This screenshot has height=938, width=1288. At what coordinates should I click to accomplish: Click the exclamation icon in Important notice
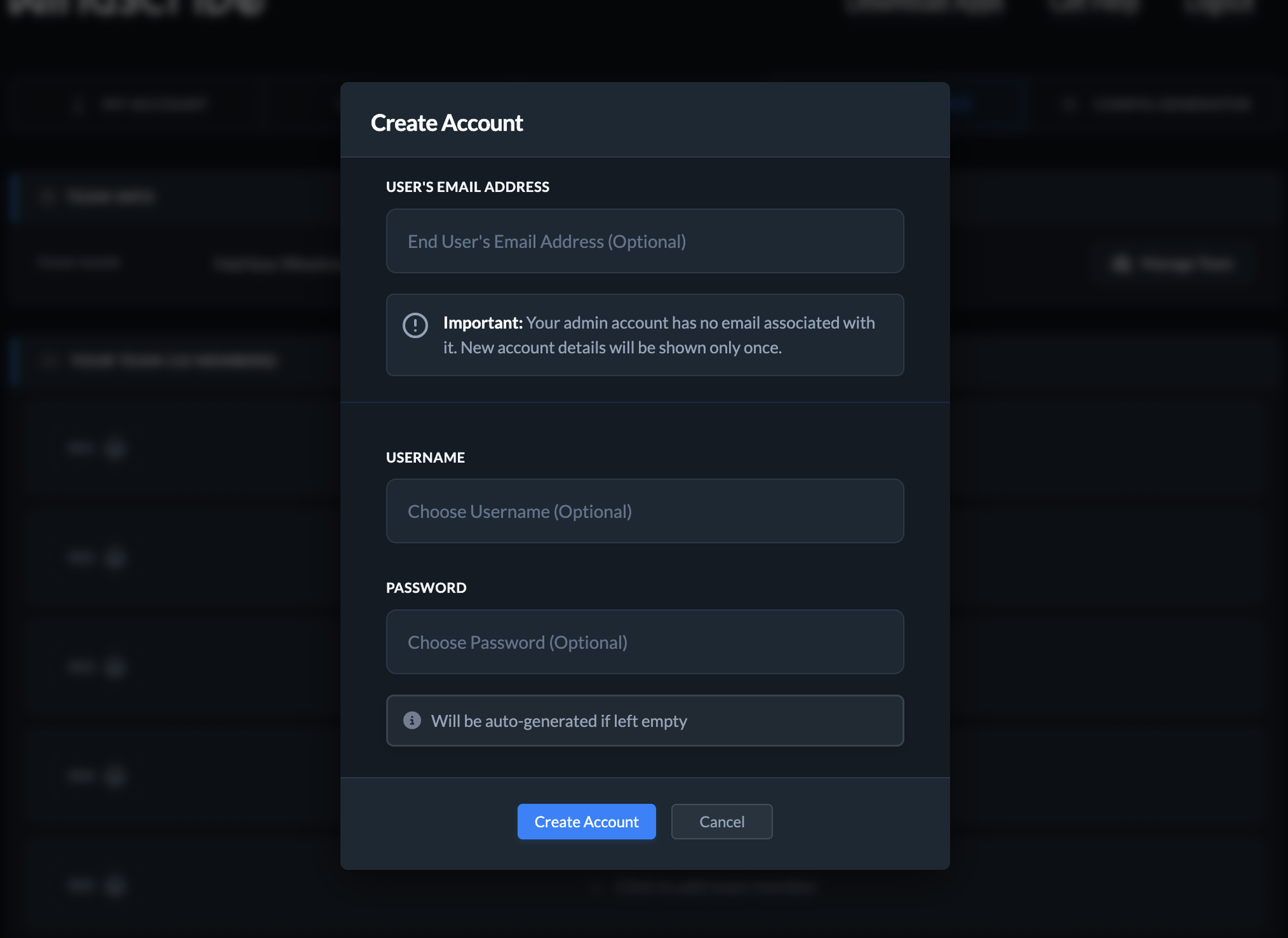pos(415,325)
